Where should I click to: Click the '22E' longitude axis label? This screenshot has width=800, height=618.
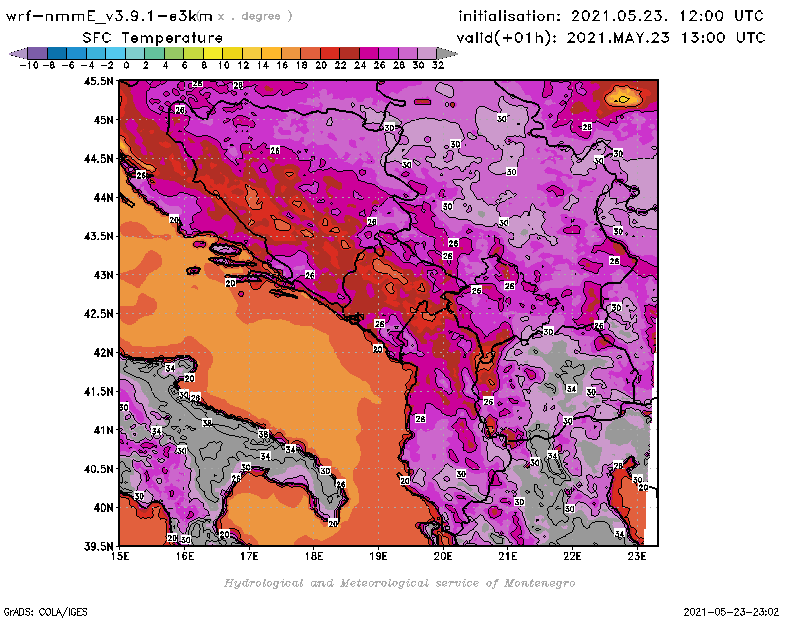pyautogui.click(x=572, y=556)
